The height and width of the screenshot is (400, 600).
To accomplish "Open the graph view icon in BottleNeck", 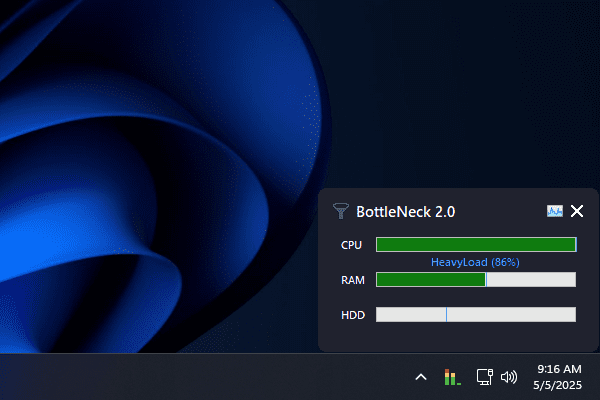I will [554, 211].
